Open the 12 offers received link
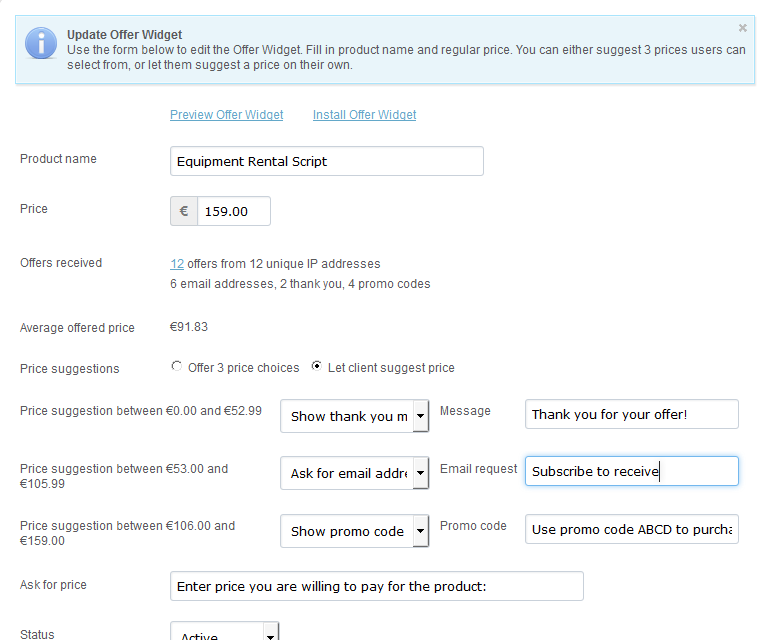Viewport: 760px width, 640px height. click(177, 264)
